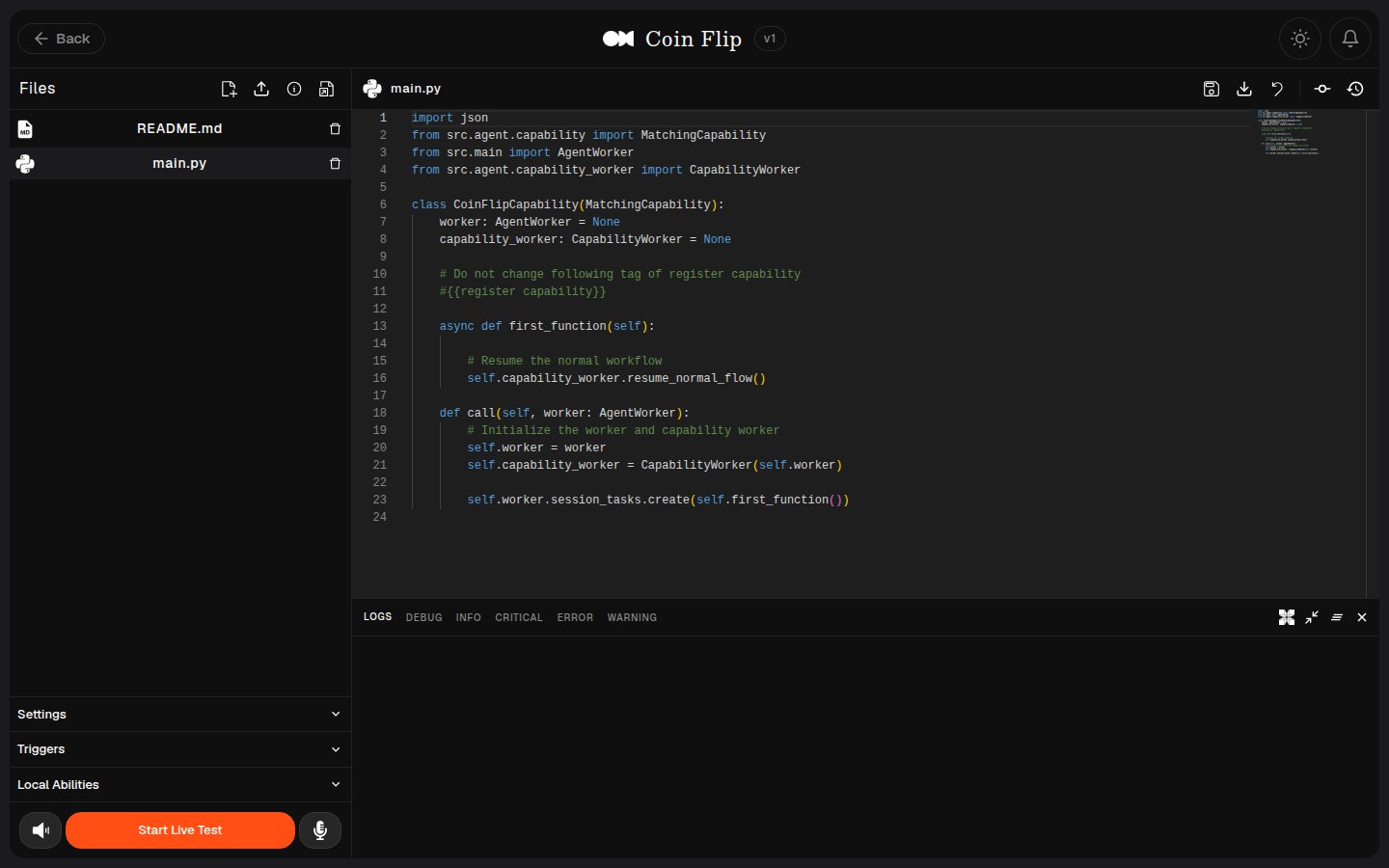Click the line 13 number in gutter

click(380, 326)
